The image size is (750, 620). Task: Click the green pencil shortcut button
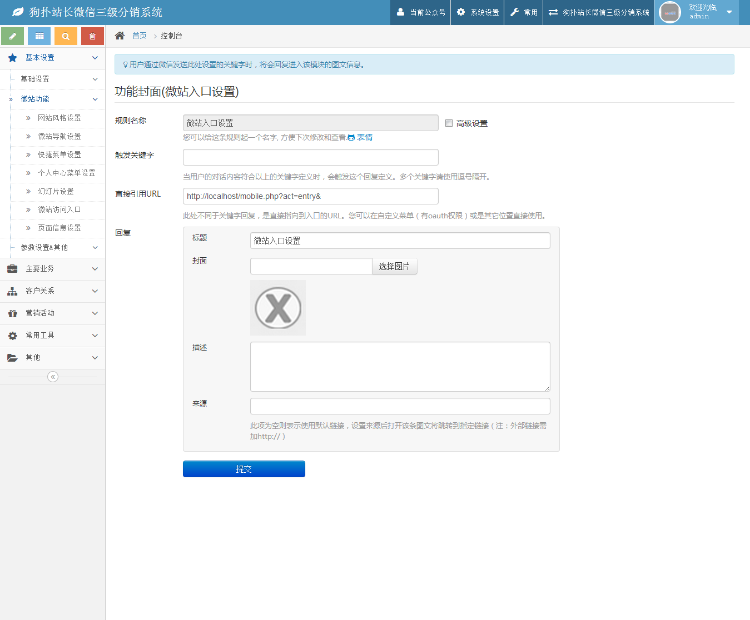tap(13, 36)
